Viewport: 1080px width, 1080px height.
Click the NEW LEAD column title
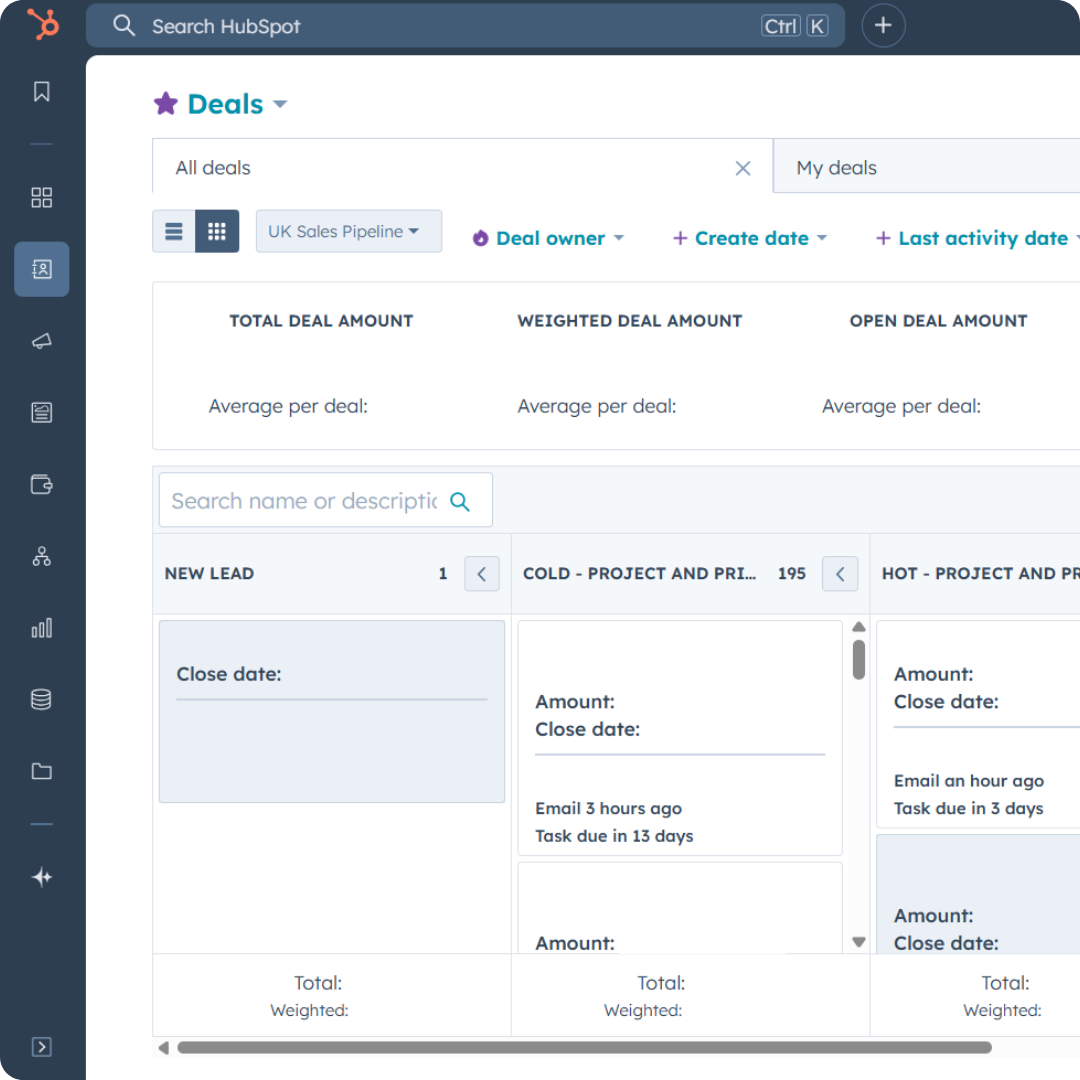pos(209,574)
